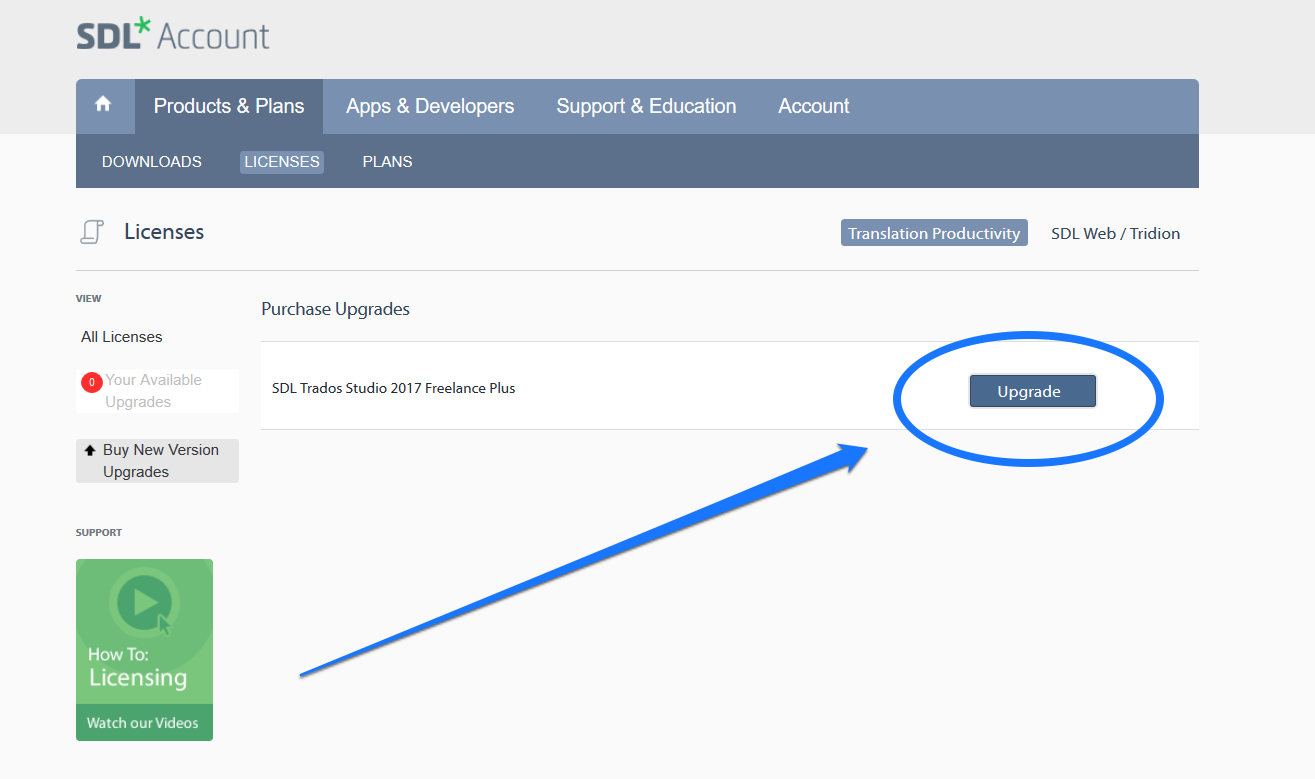Switch to SDL Web / Tridion
Image resolution: width=1315 pixels, height=779 pixels.
click(1115, 233)
